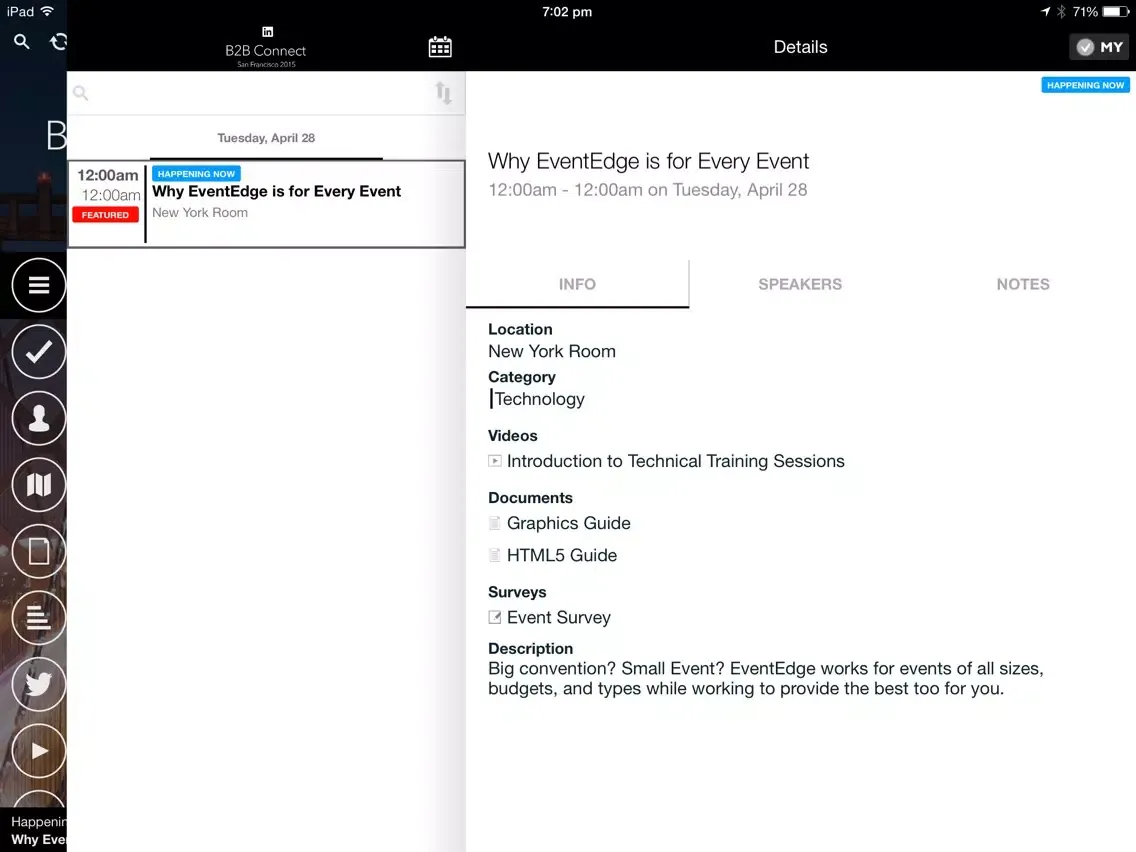Click the sort arrows icon
The height and width of the screenshot is (852, 1136).
coord(443,93)
